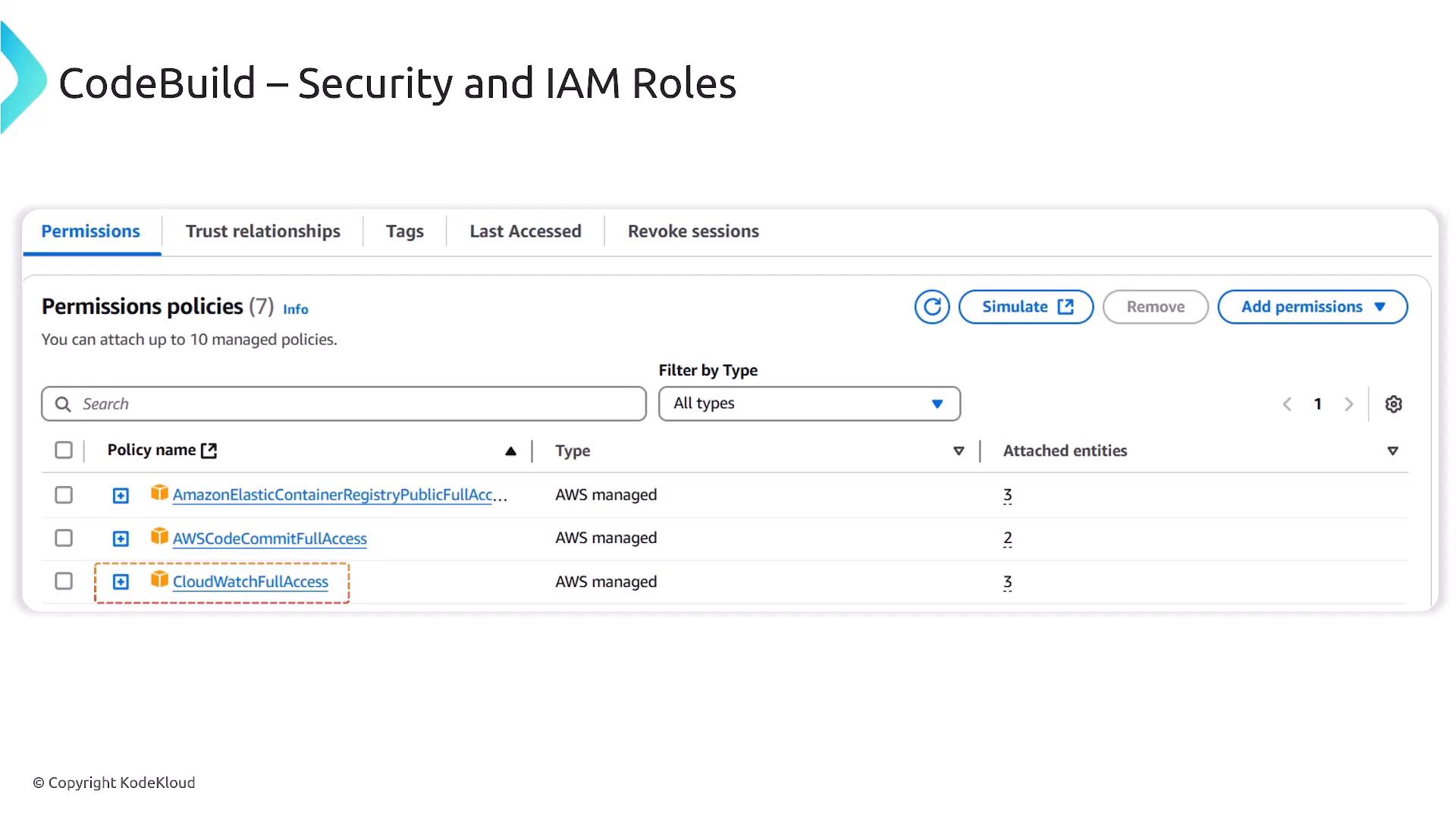Go to previous page arrow

coord(1287,404)
